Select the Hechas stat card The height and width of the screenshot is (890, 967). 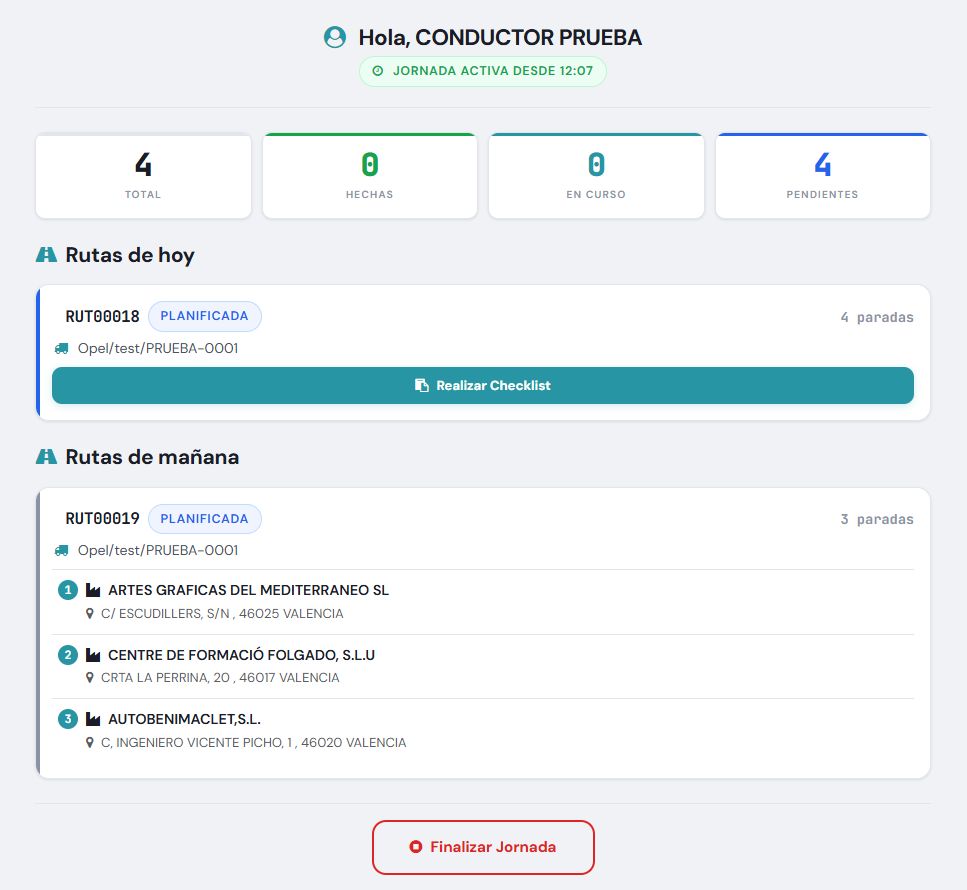[369, 176]
